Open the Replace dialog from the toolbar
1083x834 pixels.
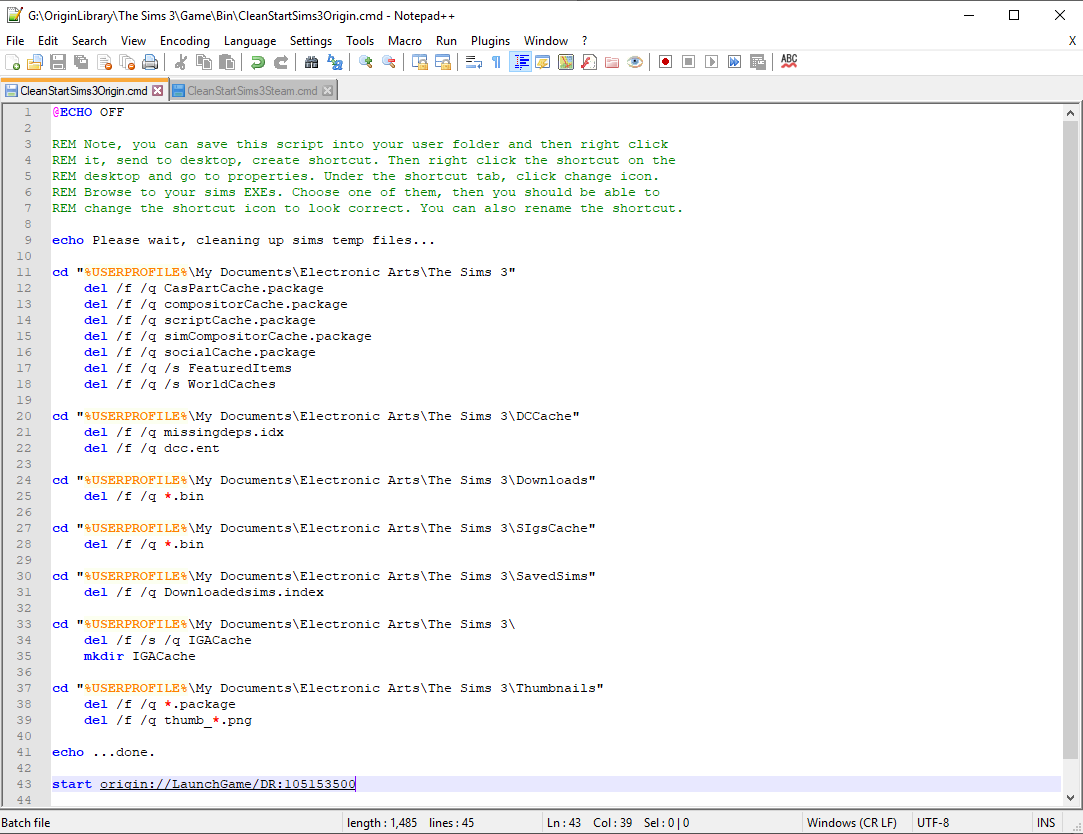[x=335, y=62]
